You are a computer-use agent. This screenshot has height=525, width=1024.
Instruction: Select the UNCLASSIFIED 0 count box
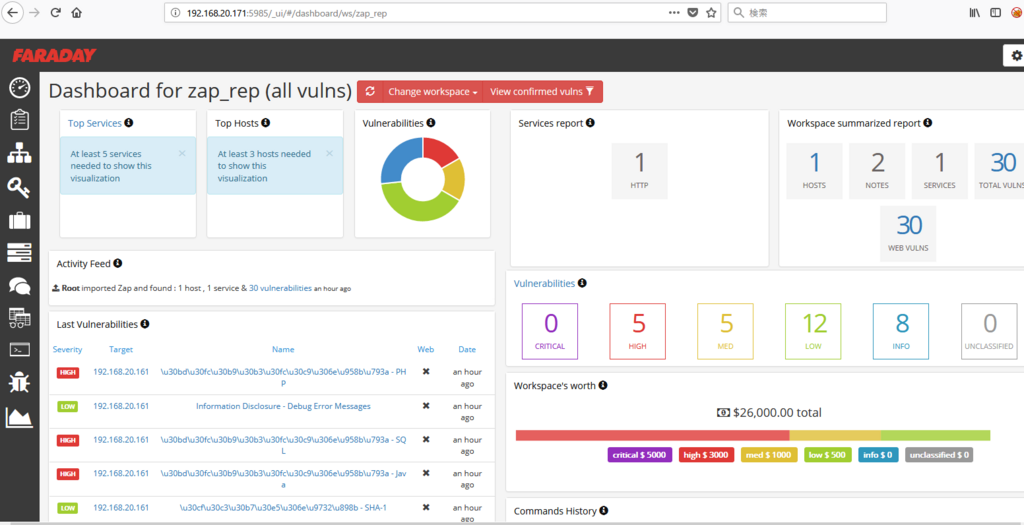click(x=989, y=331)
